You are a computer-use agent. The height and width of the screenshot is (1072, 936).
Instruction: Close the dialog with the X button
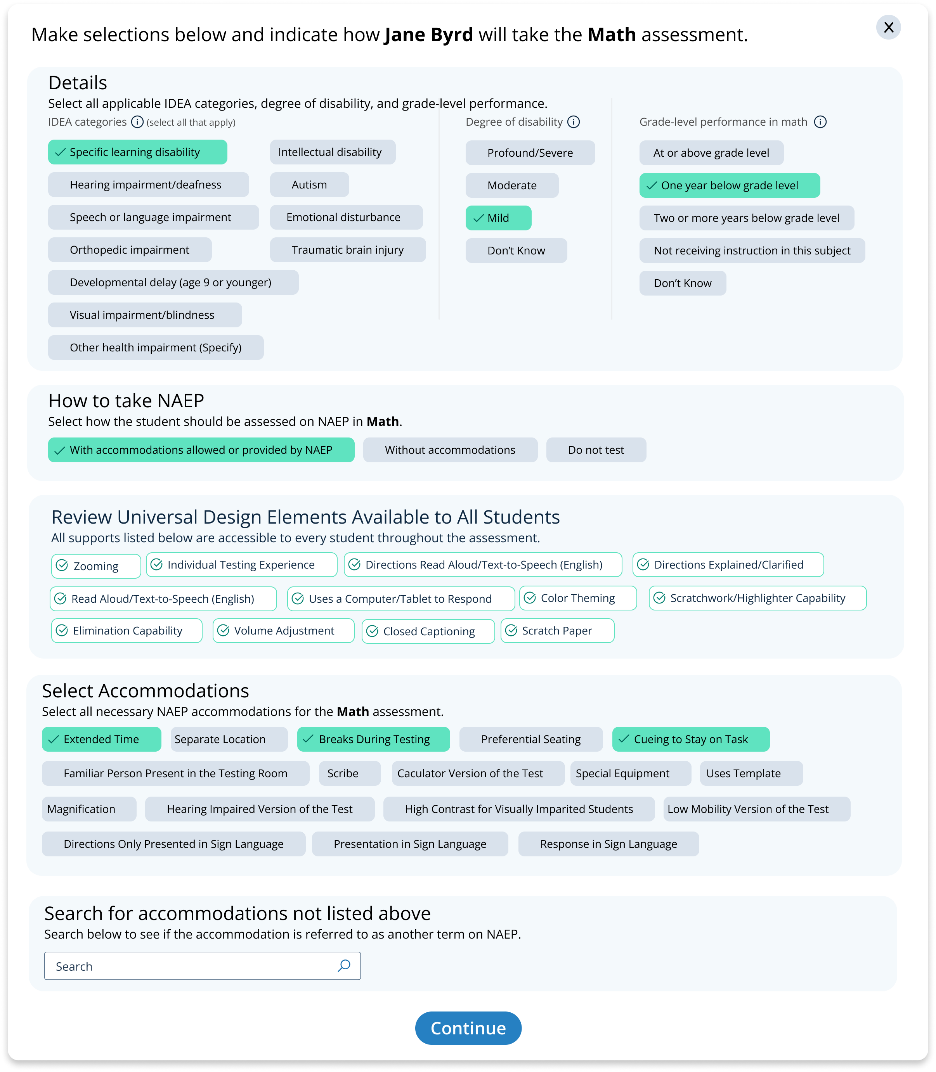888,27
